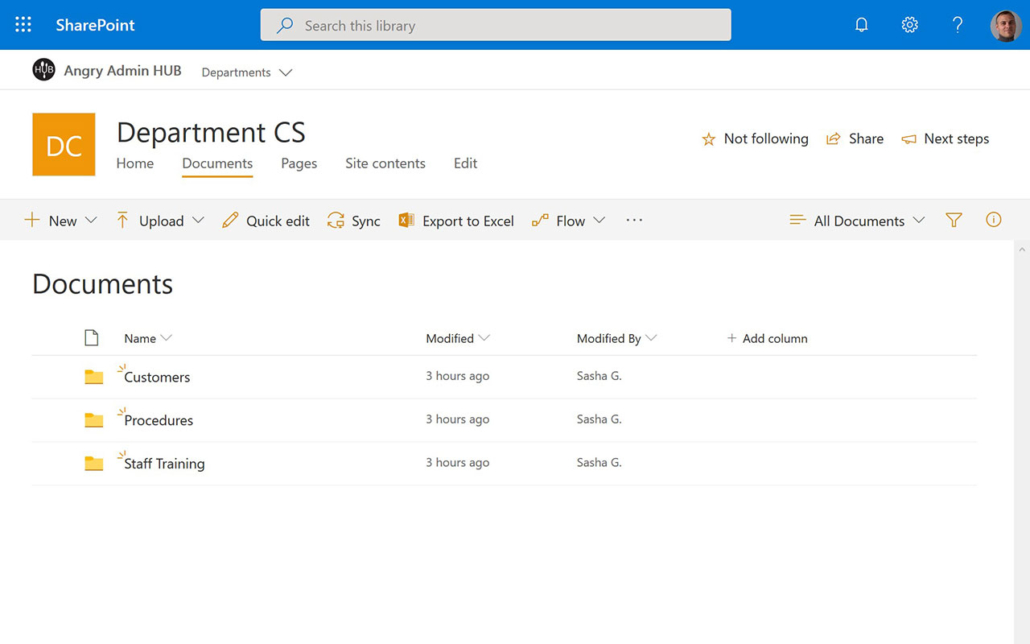Click 3 hours ago in Staff Training row
Image resolution: width=1030 pixels, height=644 pixels.
point(457,463)
